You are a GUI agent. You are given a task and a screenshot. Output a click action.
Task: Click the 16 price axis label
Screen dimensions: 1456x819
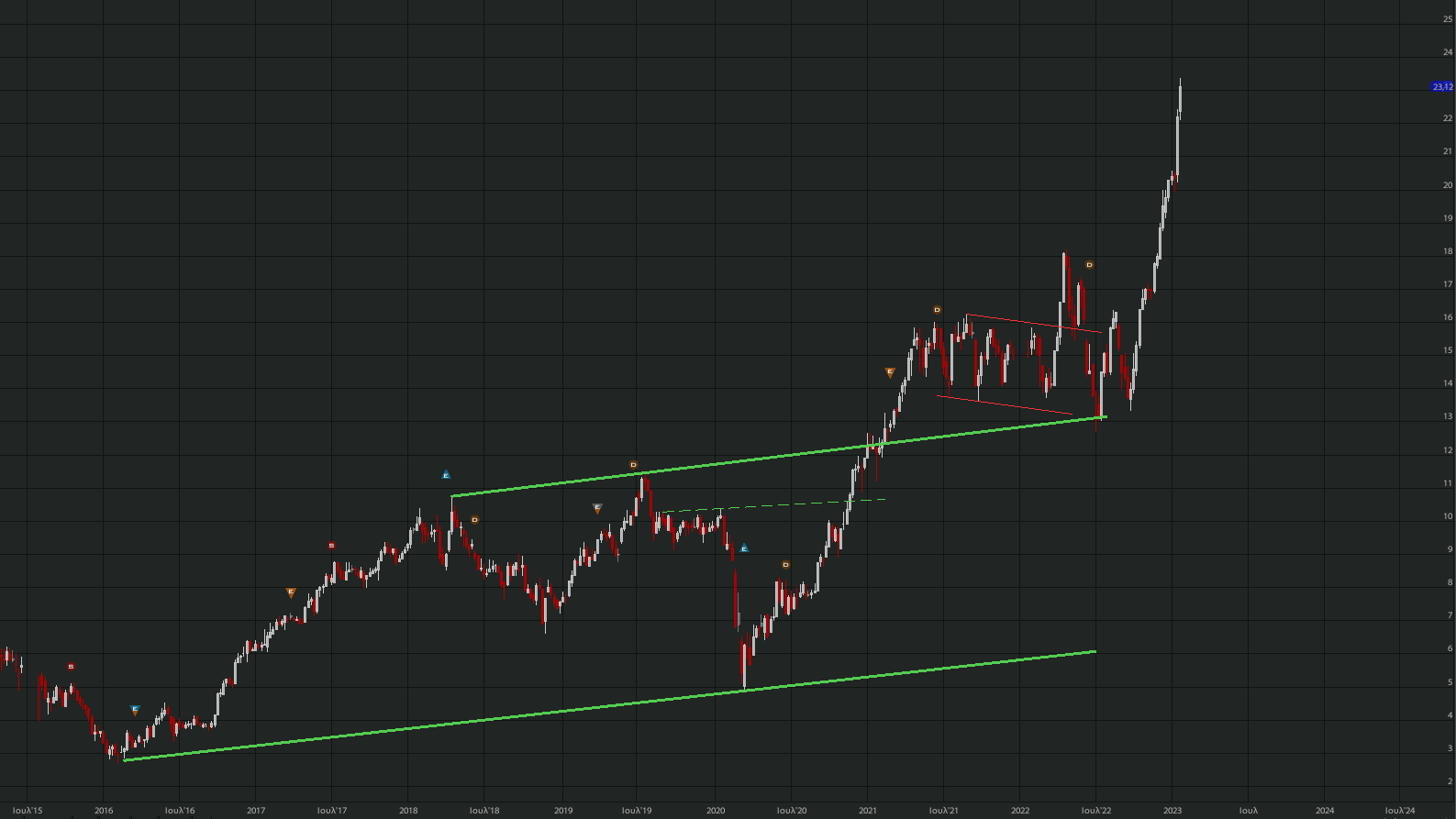coord(1449,317)
